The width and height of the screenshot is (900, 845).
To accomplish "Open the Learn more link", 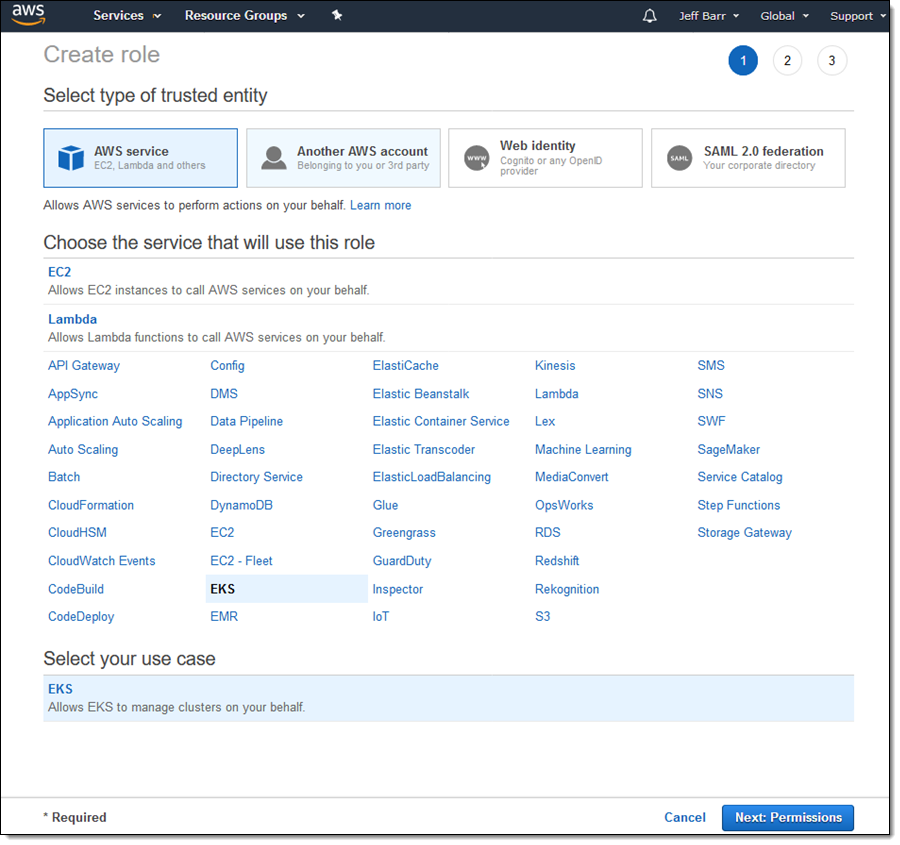I will pyautogui.click(x=380, y=205).
